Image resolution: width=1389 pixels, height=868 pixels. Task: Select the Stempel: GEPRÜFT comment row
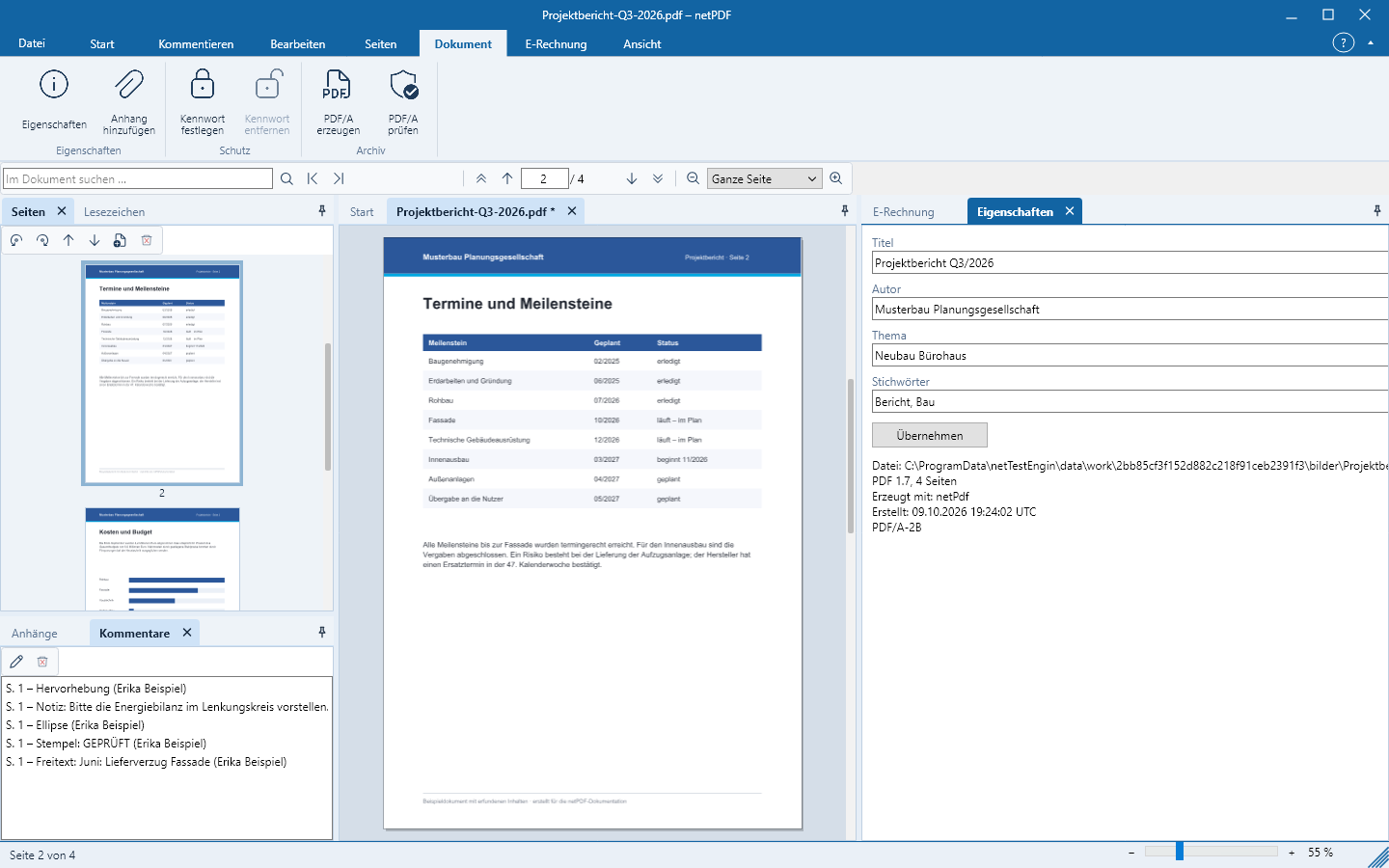click(167, 744)
